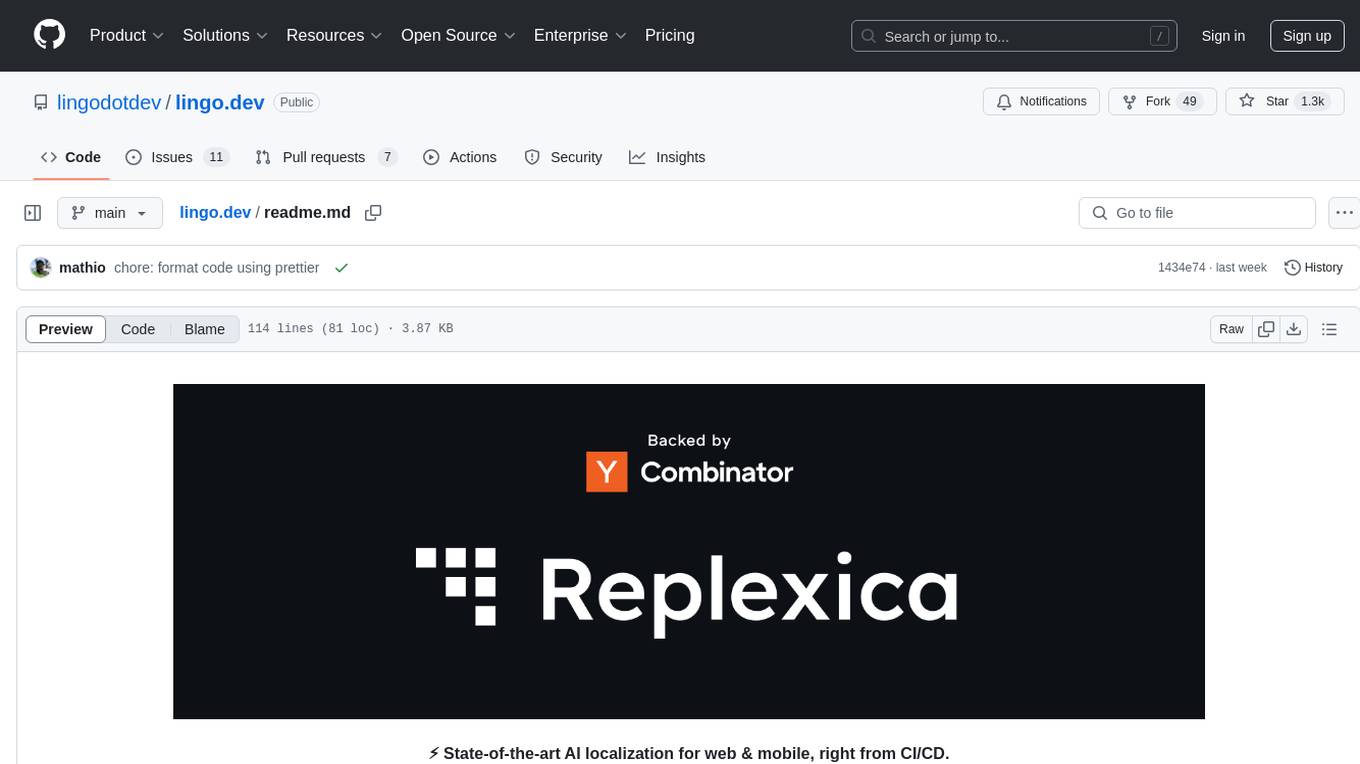Open commit 'chore: format code using prettier'
1360x764 pixels.
[x=217, y=268]
